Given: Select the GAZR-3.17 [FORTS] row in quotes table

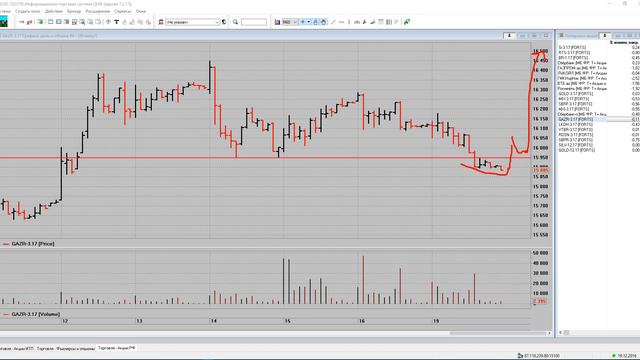Looking at the screenshot, I should click(598, 119).
